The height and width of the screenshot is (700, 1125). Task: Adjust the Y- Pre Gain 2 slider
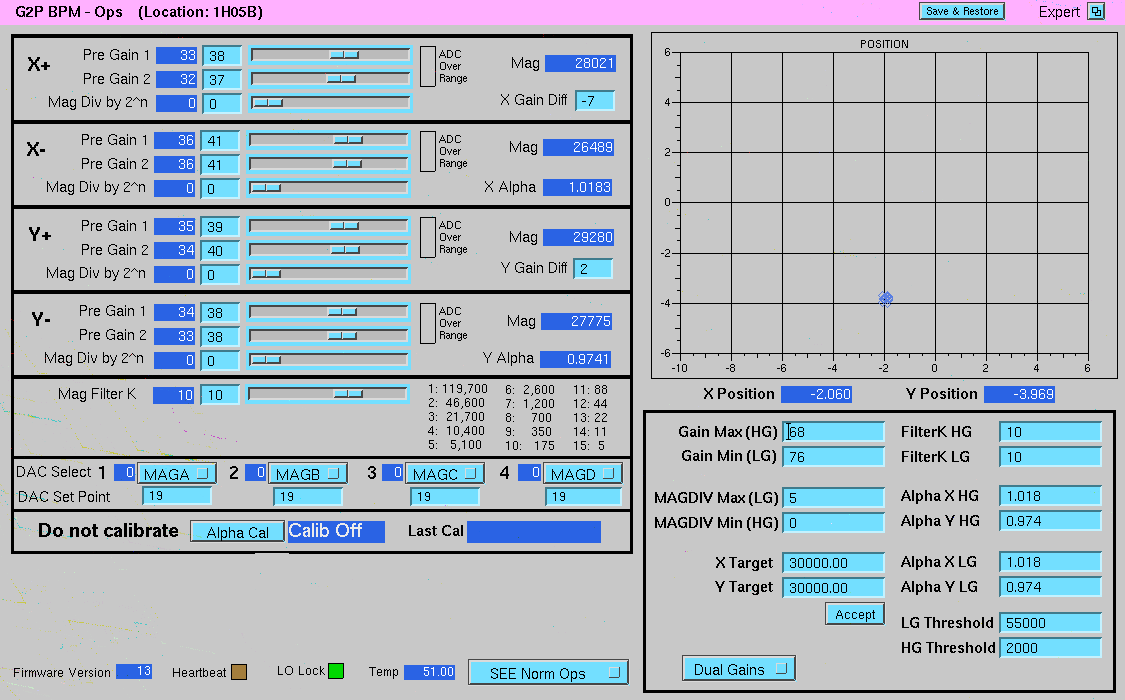click(329, 336)
